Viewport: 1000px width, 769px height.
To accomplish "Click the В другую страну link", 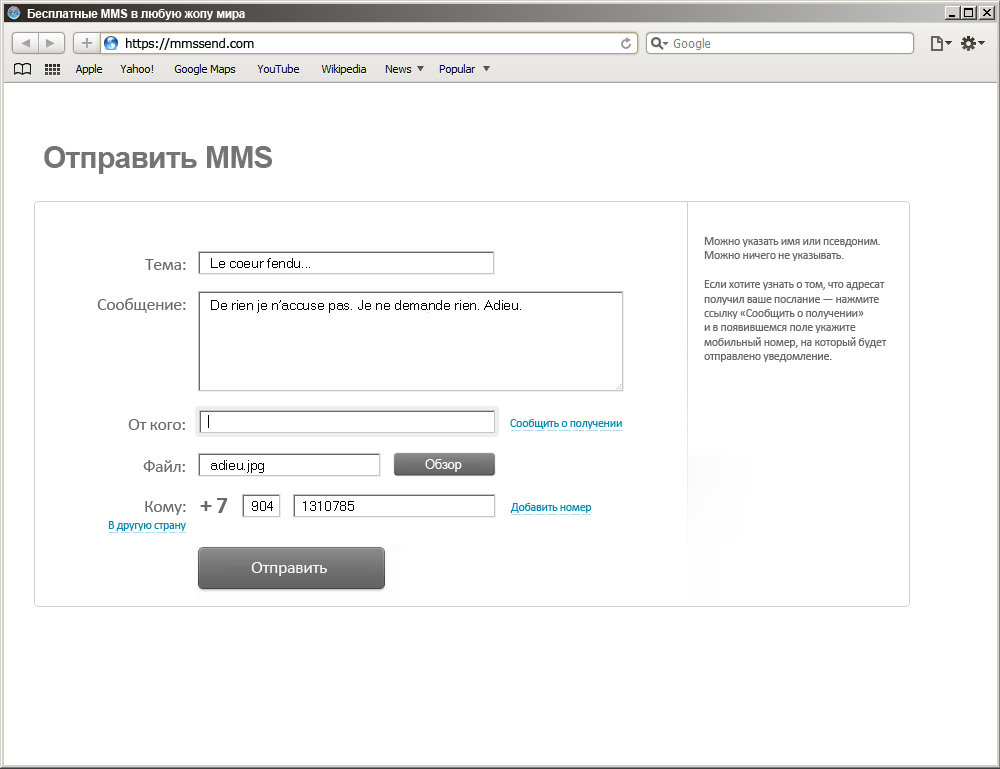I will pos(147,525).
